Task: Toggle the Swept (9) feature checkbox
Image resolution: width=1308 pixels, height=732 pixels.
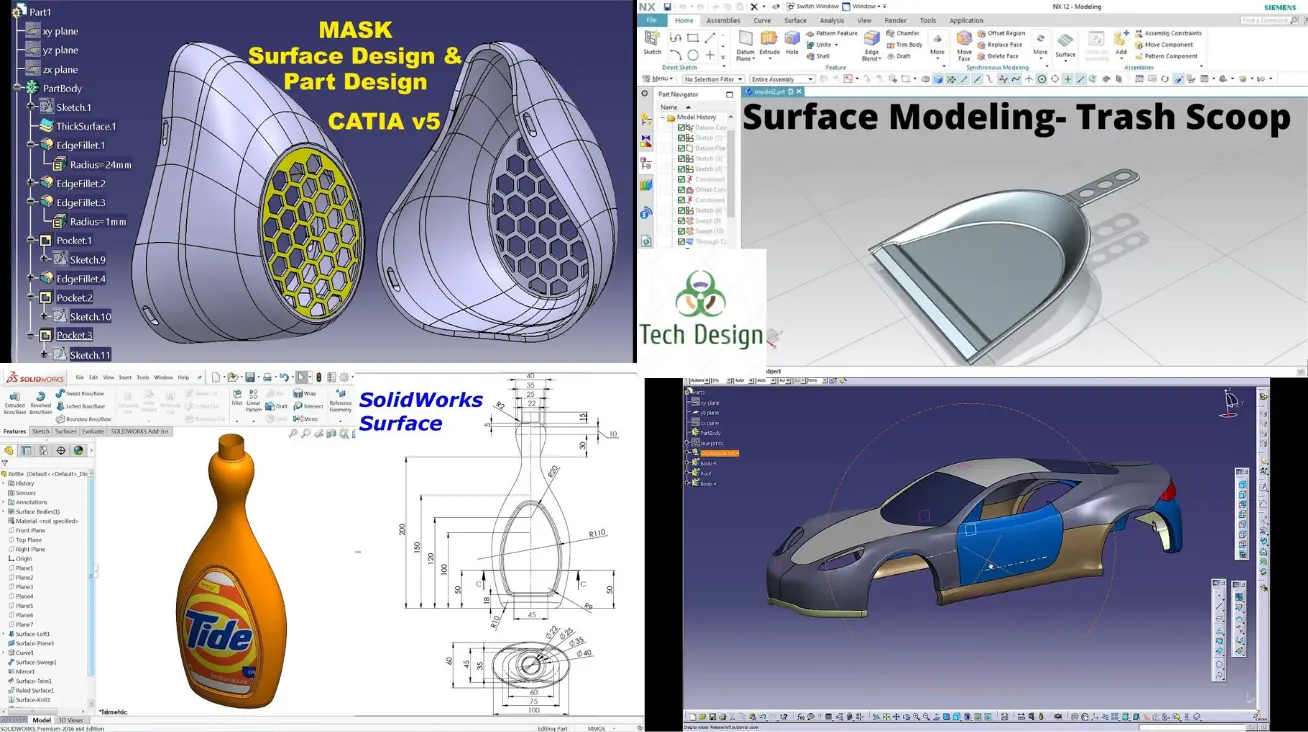Action: point(682,221)
